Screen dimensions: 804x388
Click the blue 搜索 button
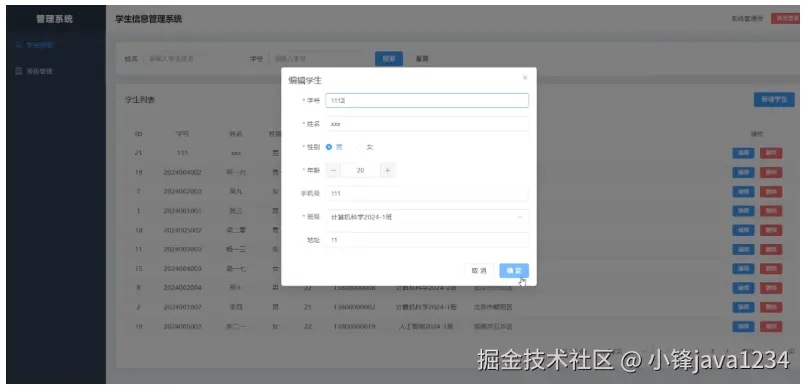coord(389,59)
